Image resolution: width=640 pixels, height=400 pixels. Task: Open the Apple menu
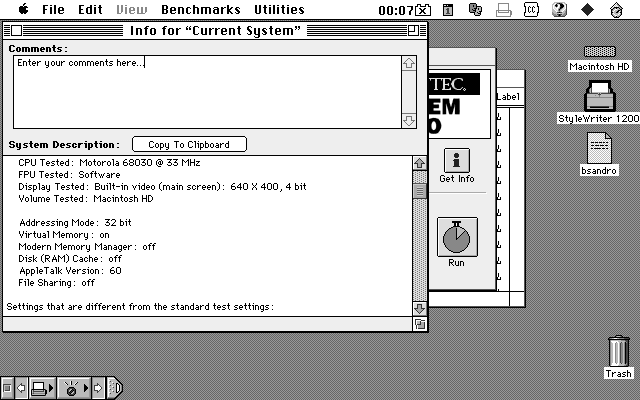click(22, 9)
